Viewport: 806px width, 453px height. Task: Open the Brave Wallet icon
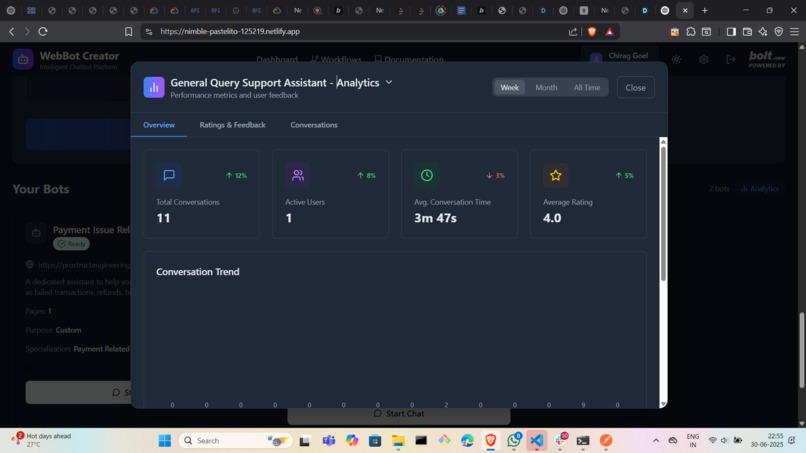(747, 32)
